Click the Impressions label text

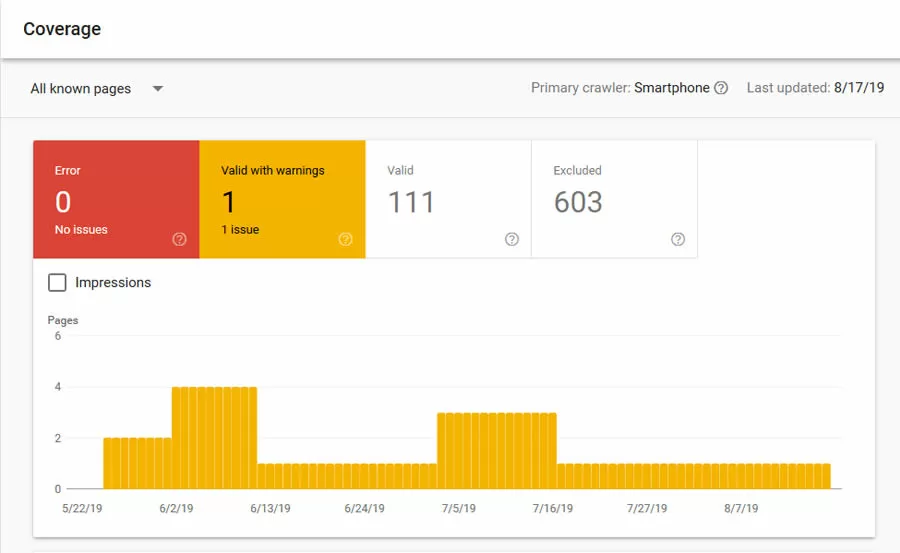coord(113,283)
